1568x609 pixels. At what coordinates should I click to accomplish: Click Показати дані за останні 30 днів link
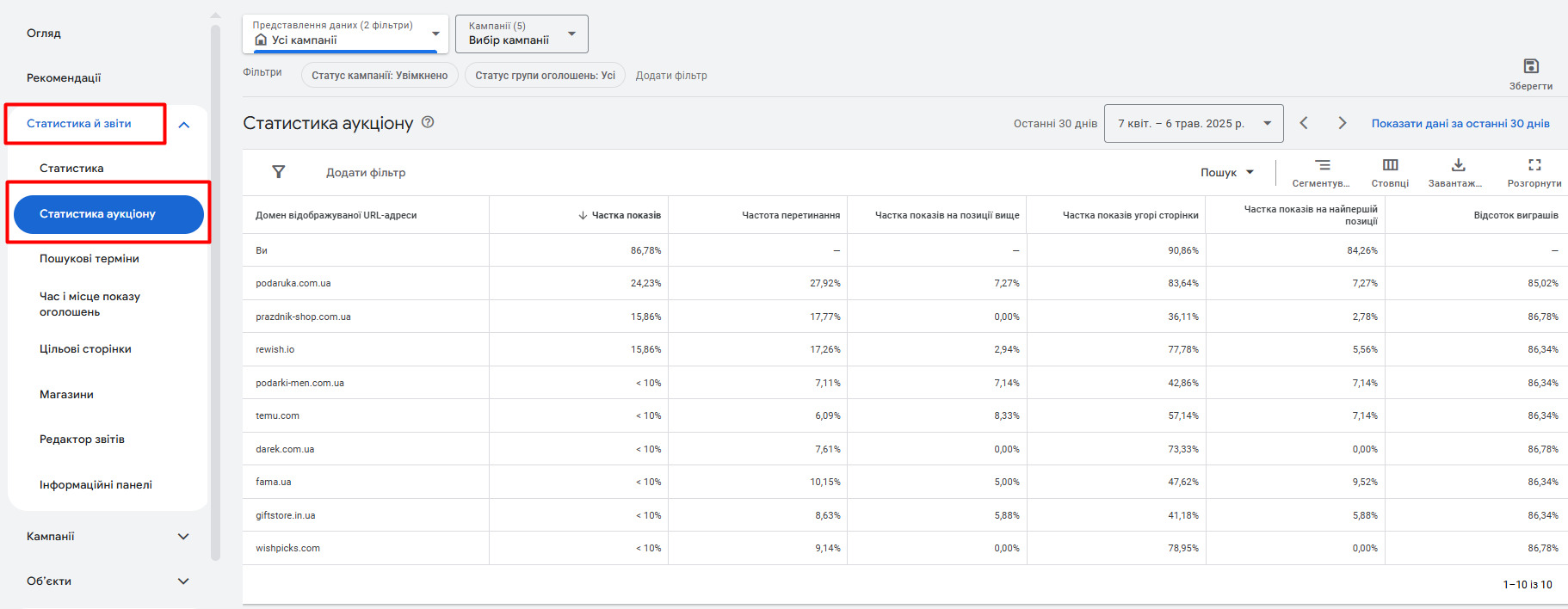[1460, 123]
